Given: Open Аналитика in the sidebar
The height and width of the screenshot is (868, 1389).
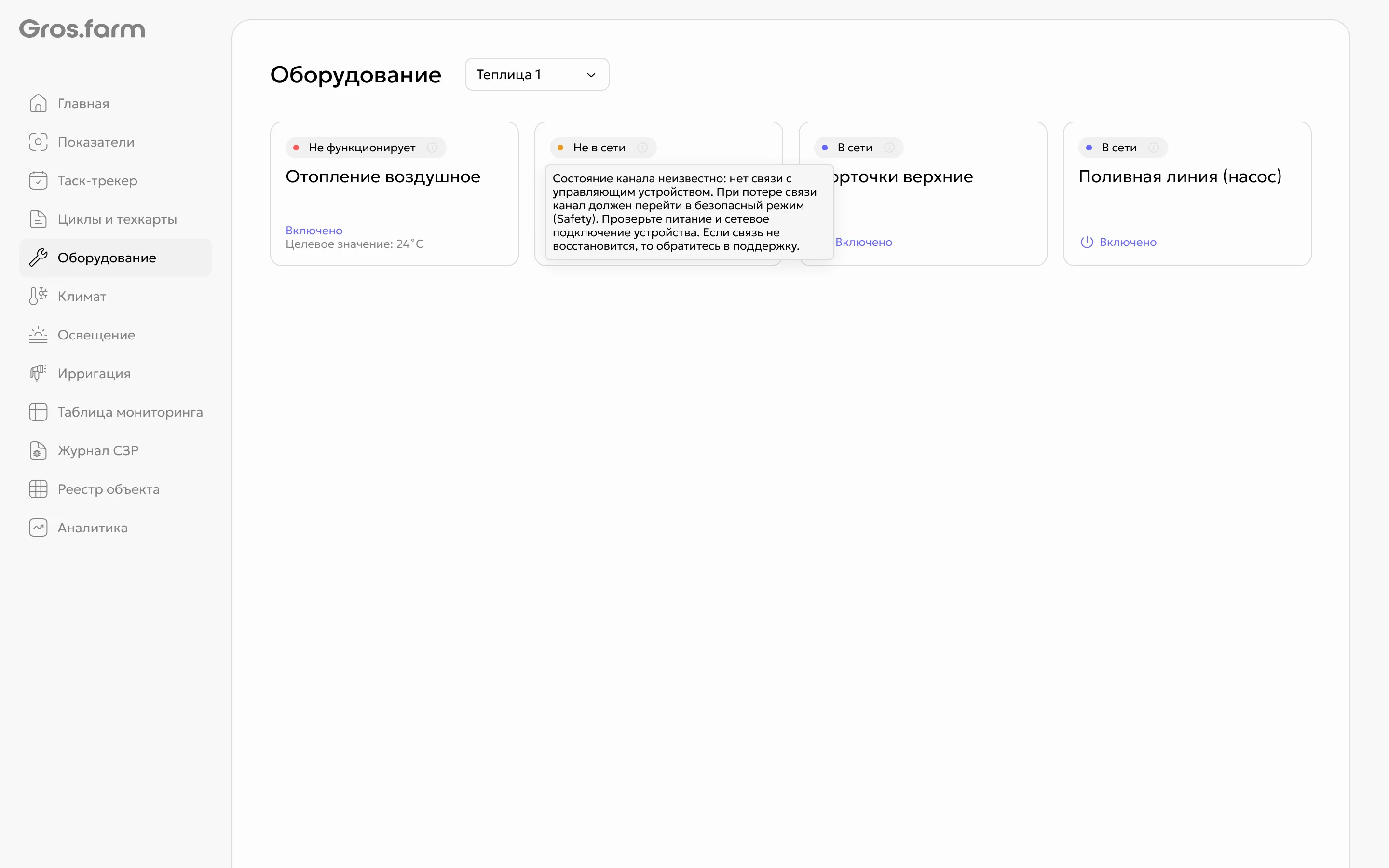Looking at the screenshot, I should (x=115, y=528).
